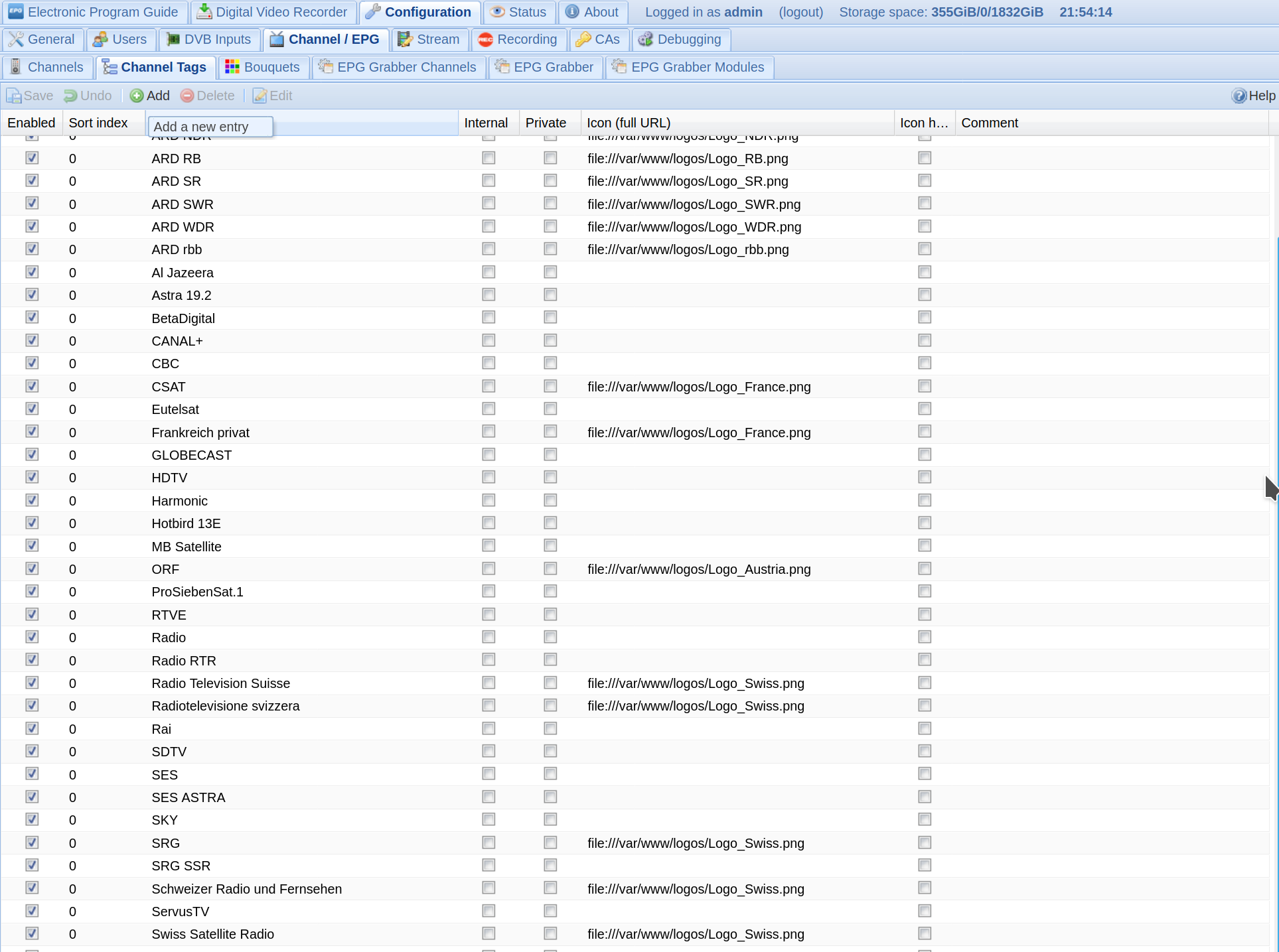
Task: Select the Radiotelevisione svizzera name
Action: tap(226, 706)
